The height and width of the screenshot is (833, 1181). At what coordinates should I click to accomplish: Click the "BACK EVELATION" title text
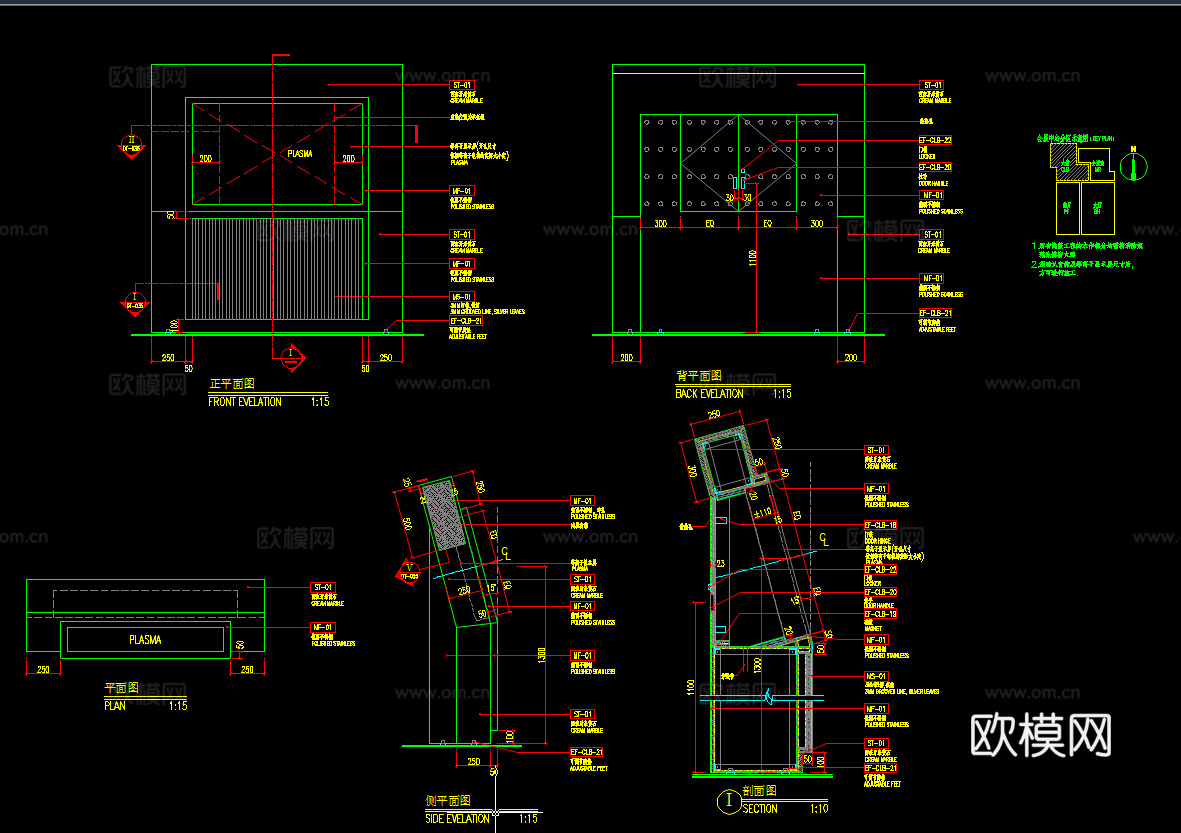coord(709,394)
